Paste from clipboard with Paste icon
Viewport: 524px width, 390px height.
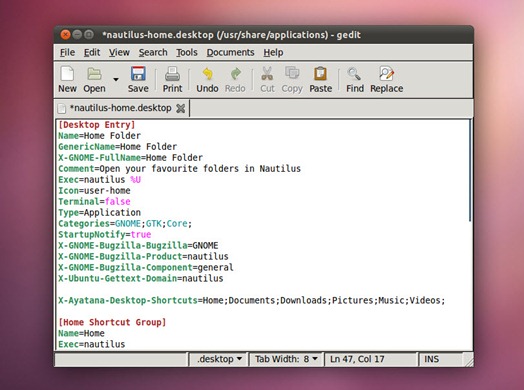(x=320, y=74)
